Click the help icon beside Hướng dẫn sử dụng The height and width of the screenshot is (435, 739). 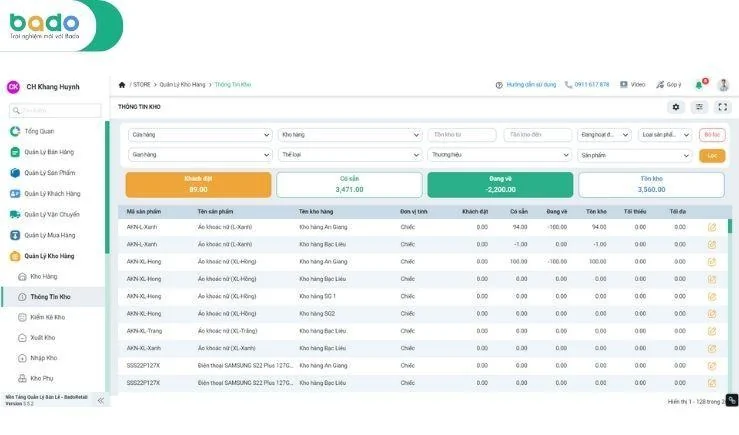499,85
